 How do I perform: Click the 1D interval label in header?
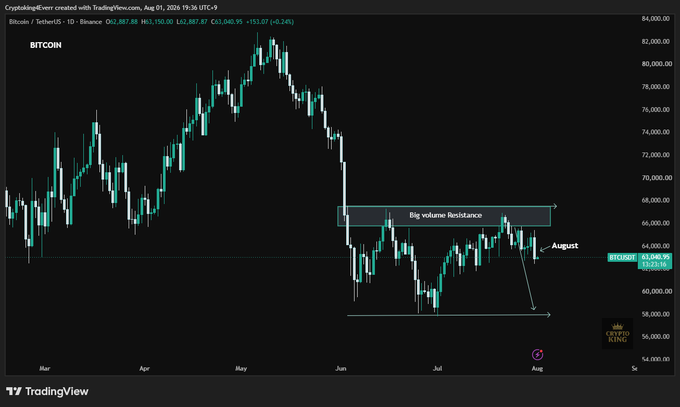(70, 22)
